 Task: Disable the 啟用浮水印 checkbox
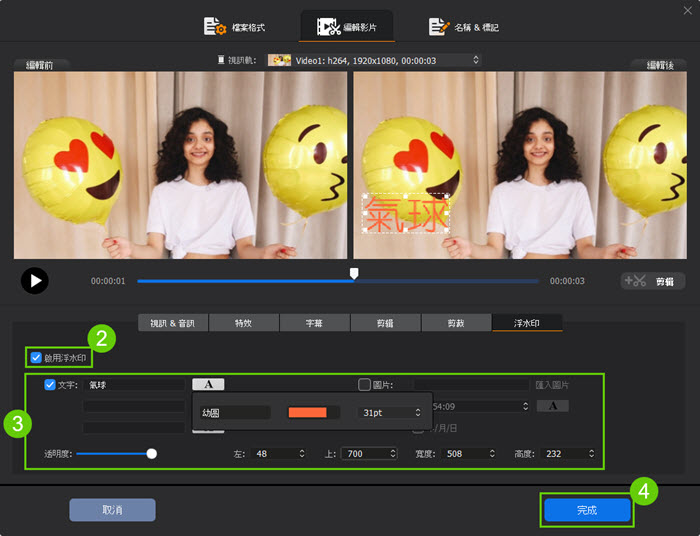(x=37, y=357)
